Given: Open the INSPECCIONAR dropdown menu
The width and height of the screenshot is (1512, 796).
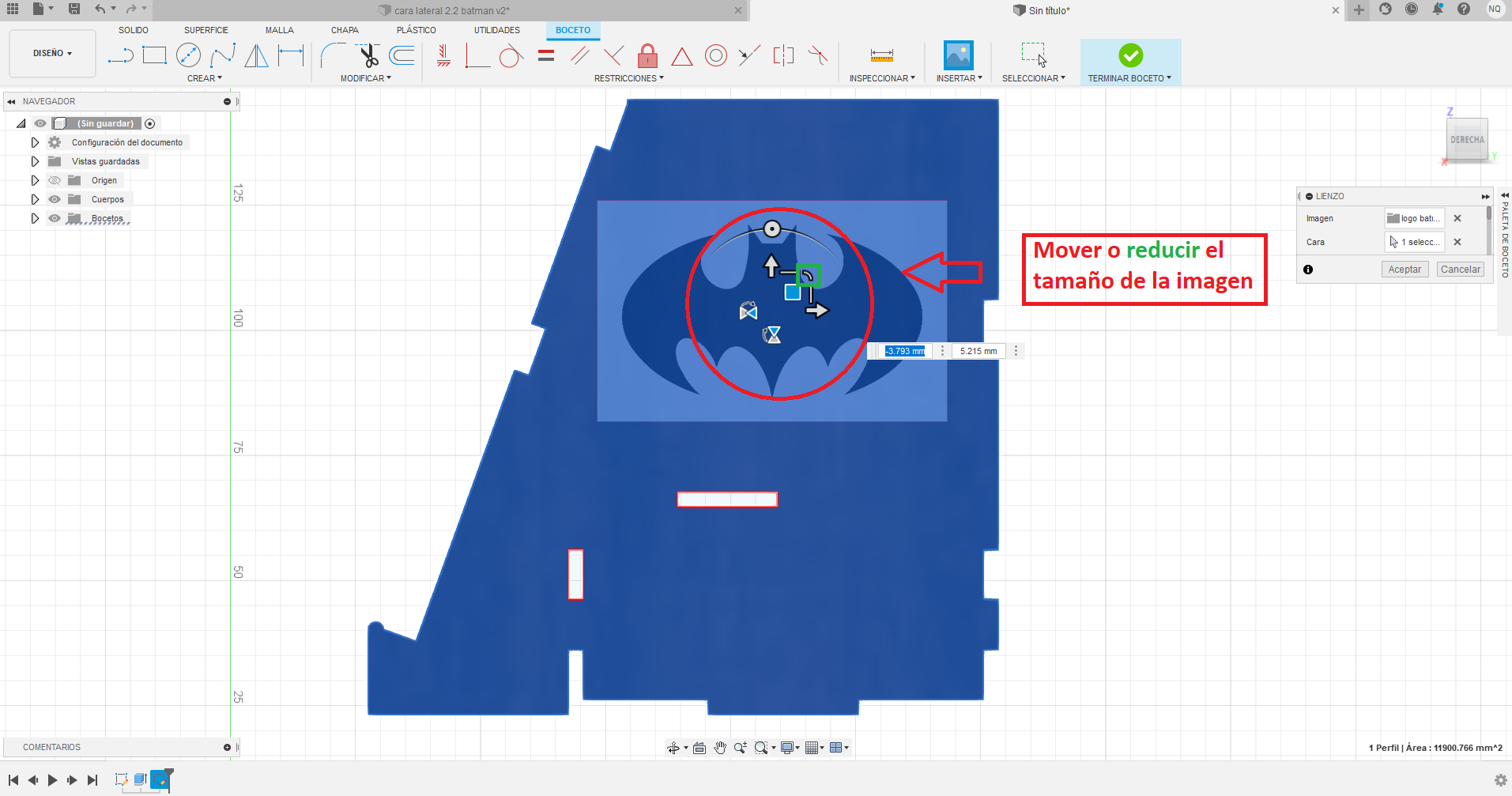Looking at the screenshot, I should [882, 78].
